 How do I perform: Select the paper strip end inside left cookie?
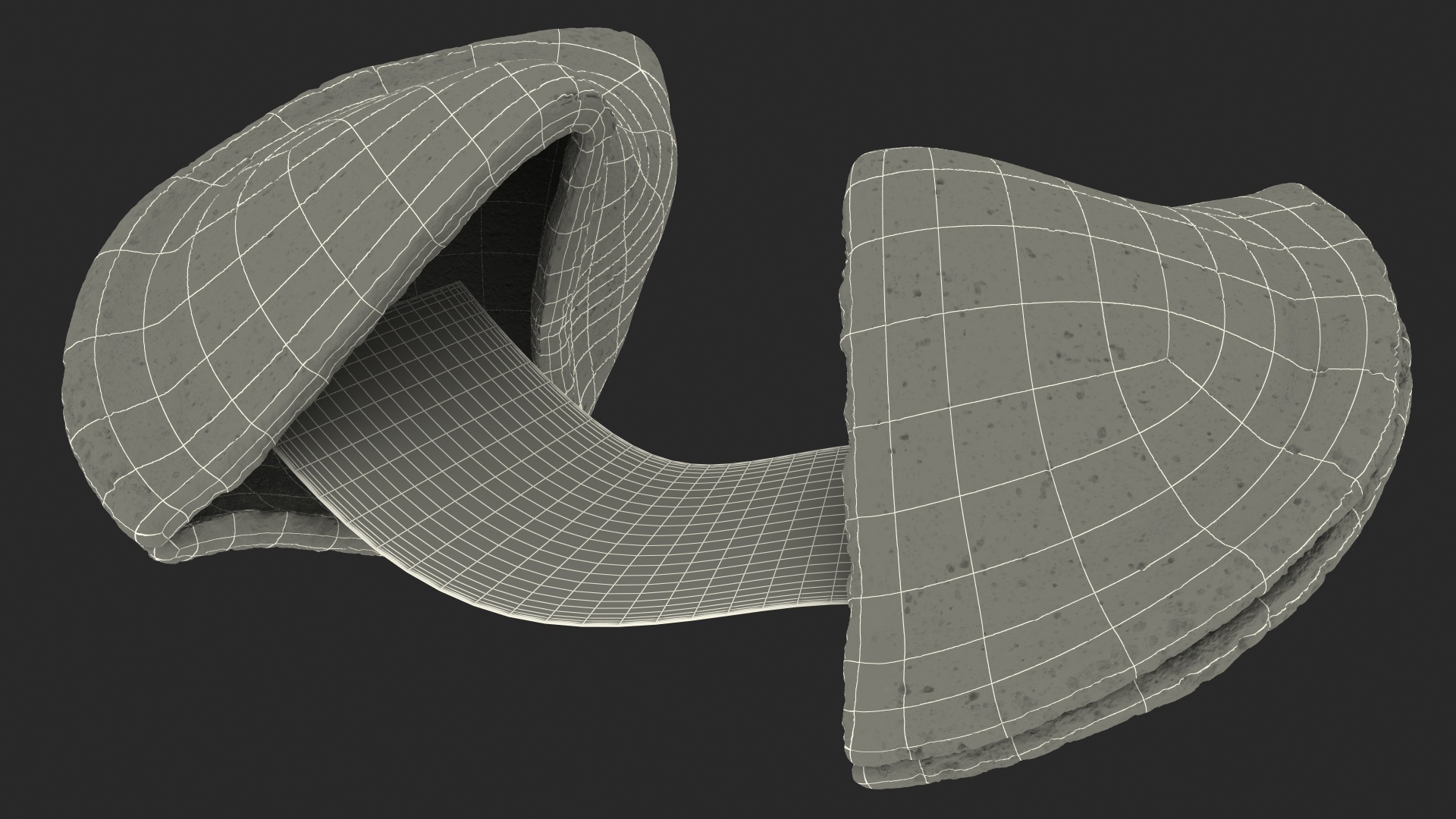pyautogui.click(x=444, y=297)
